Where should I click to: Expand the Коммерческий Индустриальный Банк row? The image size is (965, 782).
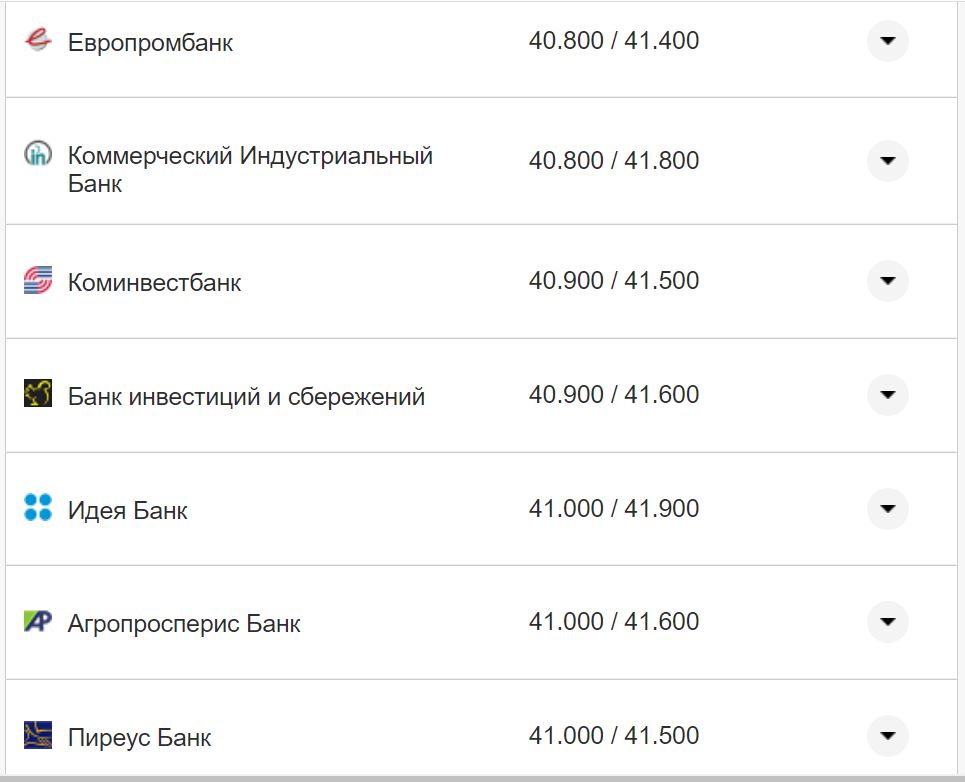tap(887, 160)
